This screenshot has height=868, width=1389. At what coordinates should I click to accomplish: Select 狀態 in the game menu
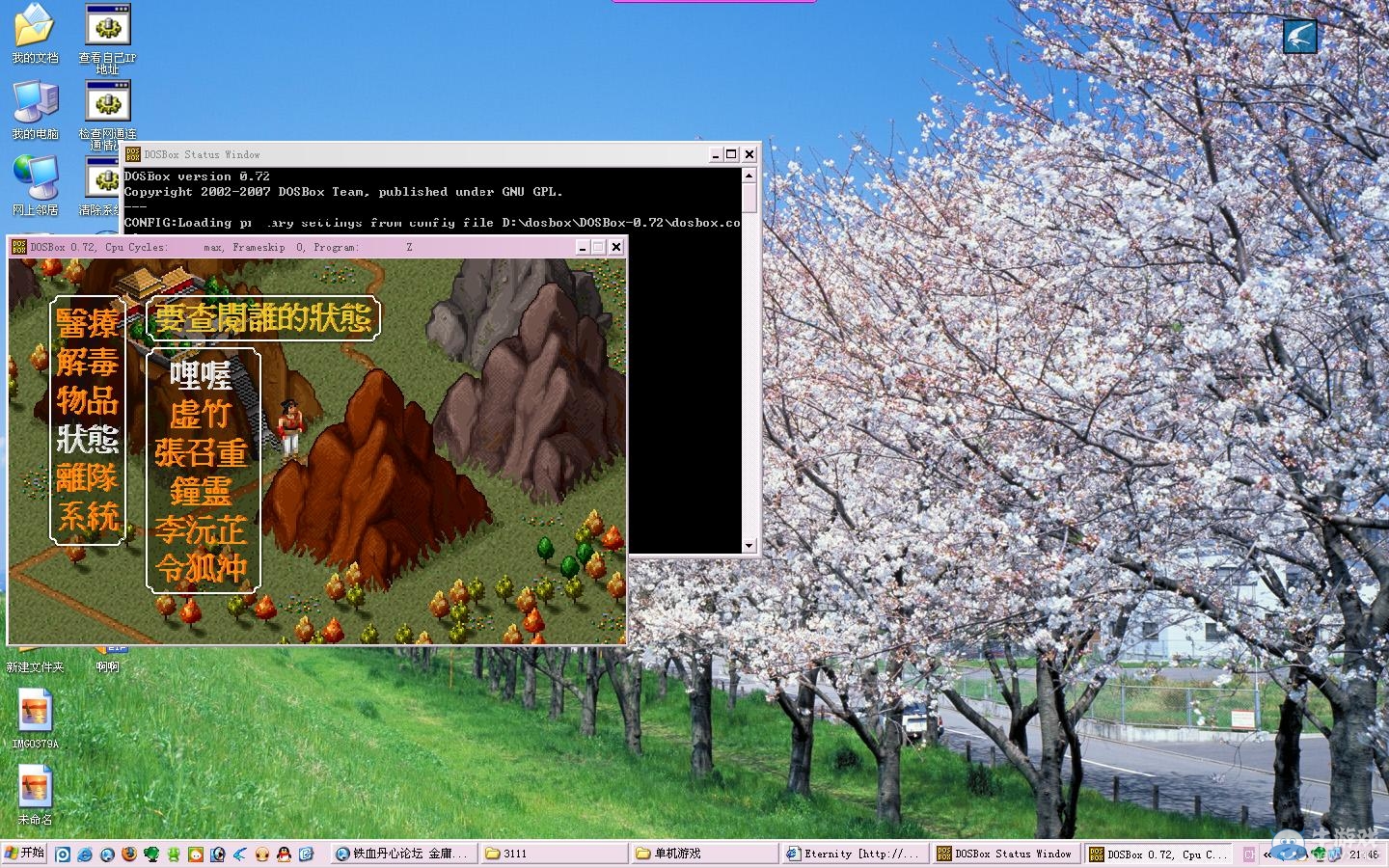click(x=88, y=440)
